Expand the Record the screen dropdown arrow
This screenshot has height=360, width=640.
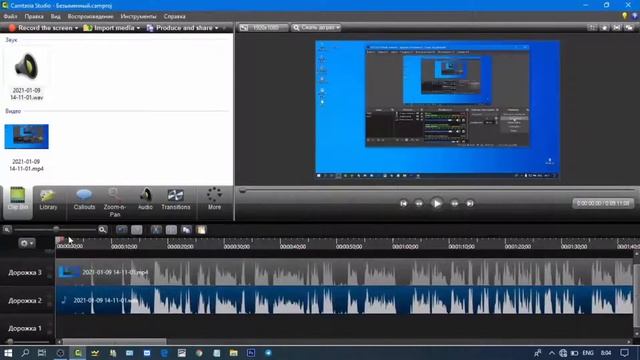76,28
